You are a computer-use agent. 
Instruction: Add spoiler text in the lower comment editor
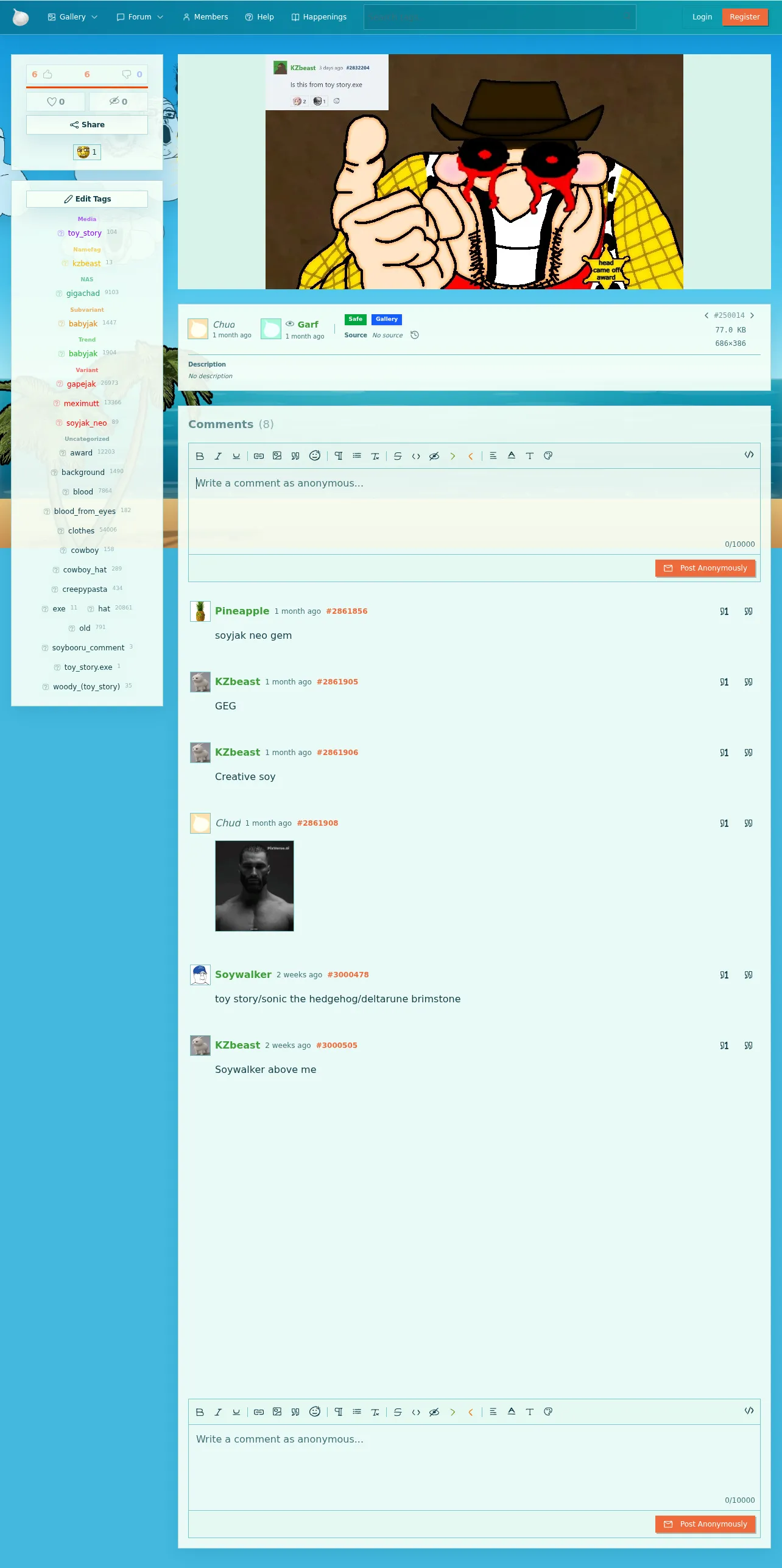click(x=434, y=1412)
